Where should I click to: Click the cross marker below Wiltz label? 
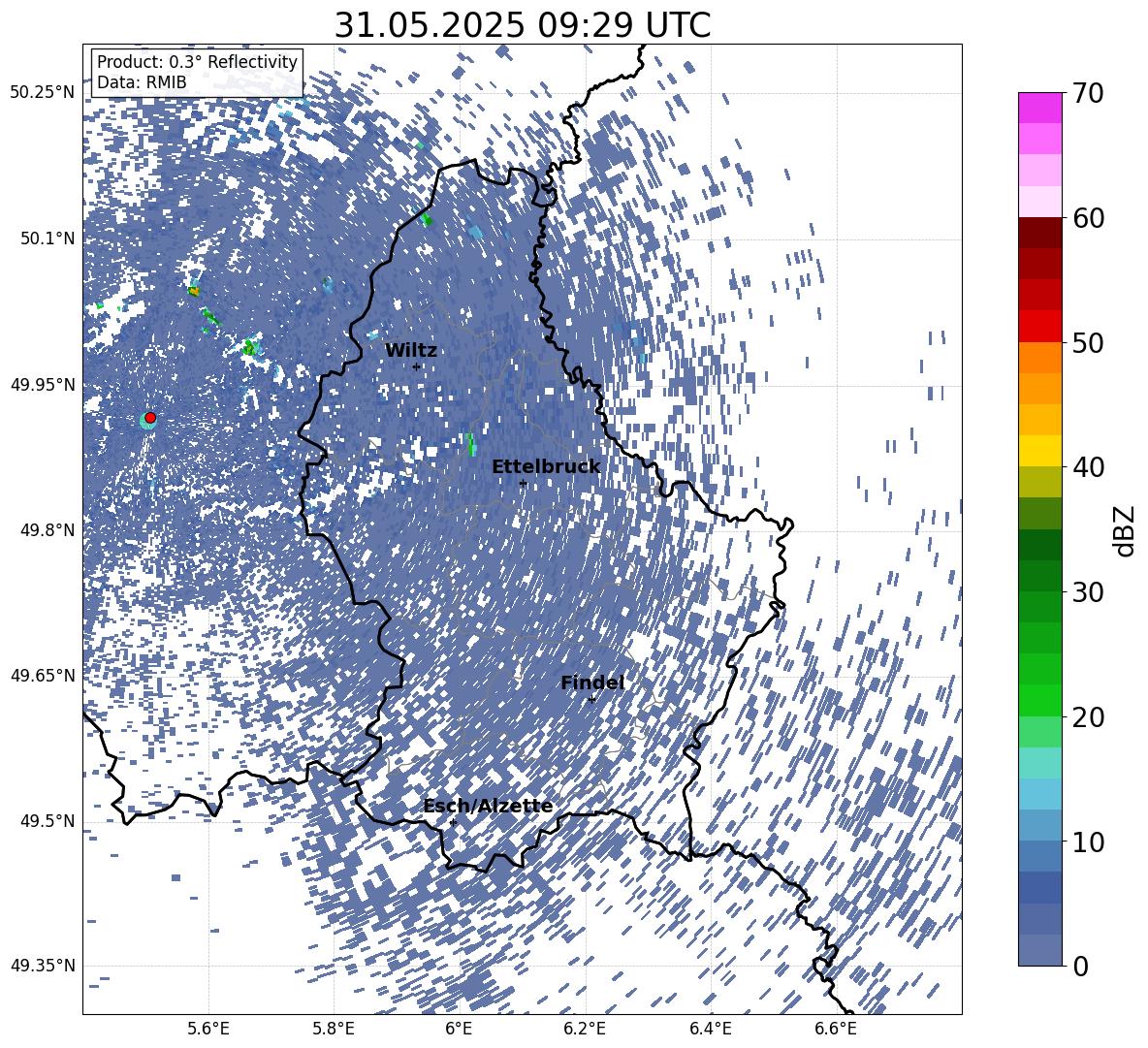(x=416, y=366)
